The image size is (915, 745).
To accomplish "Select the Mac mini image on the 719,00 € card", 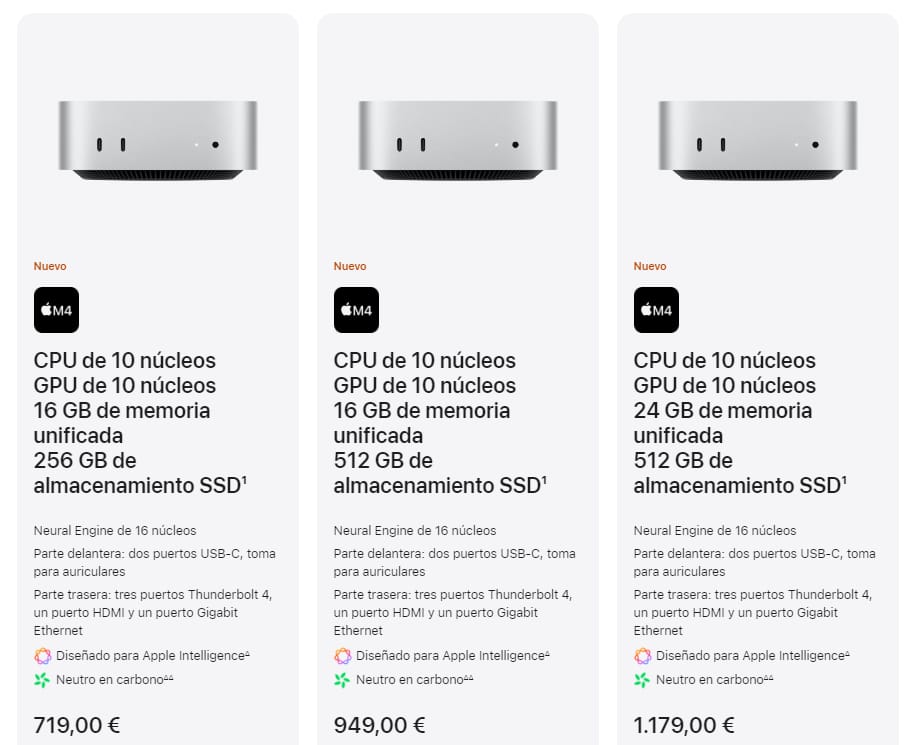I will tap(158, 140).
